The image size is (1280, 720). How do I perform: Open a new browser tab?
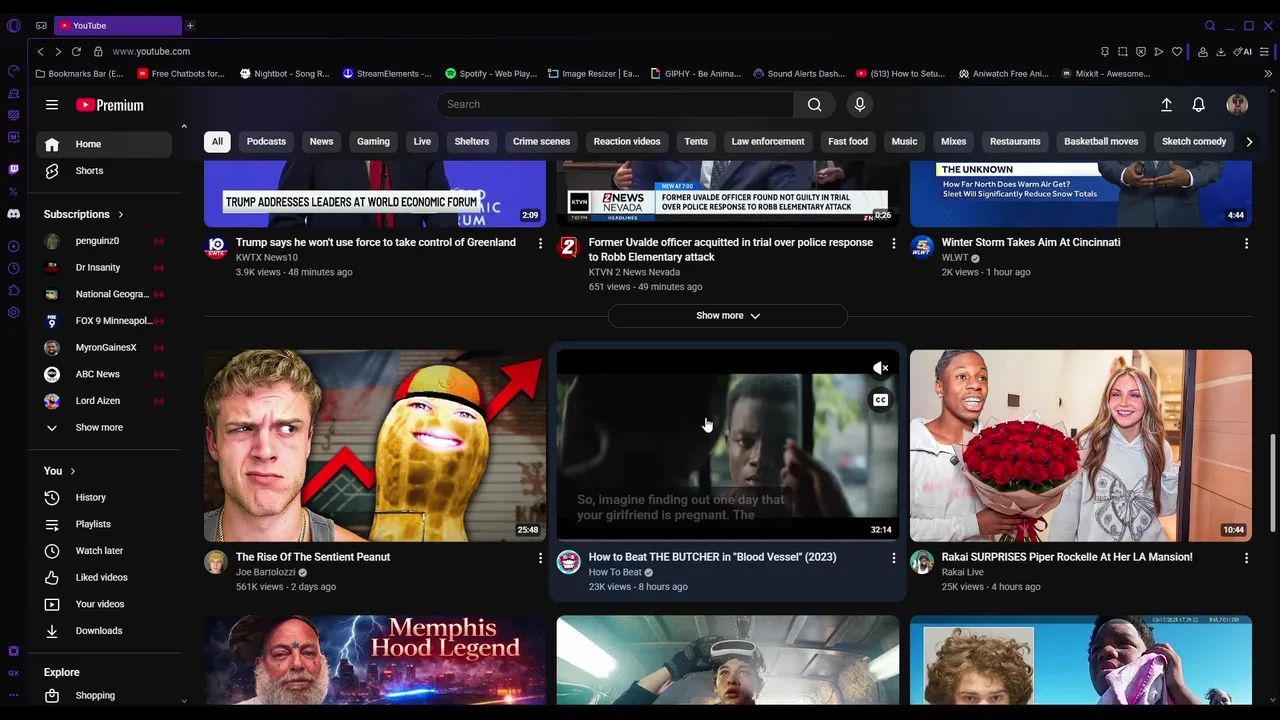(x=190, y=25)
